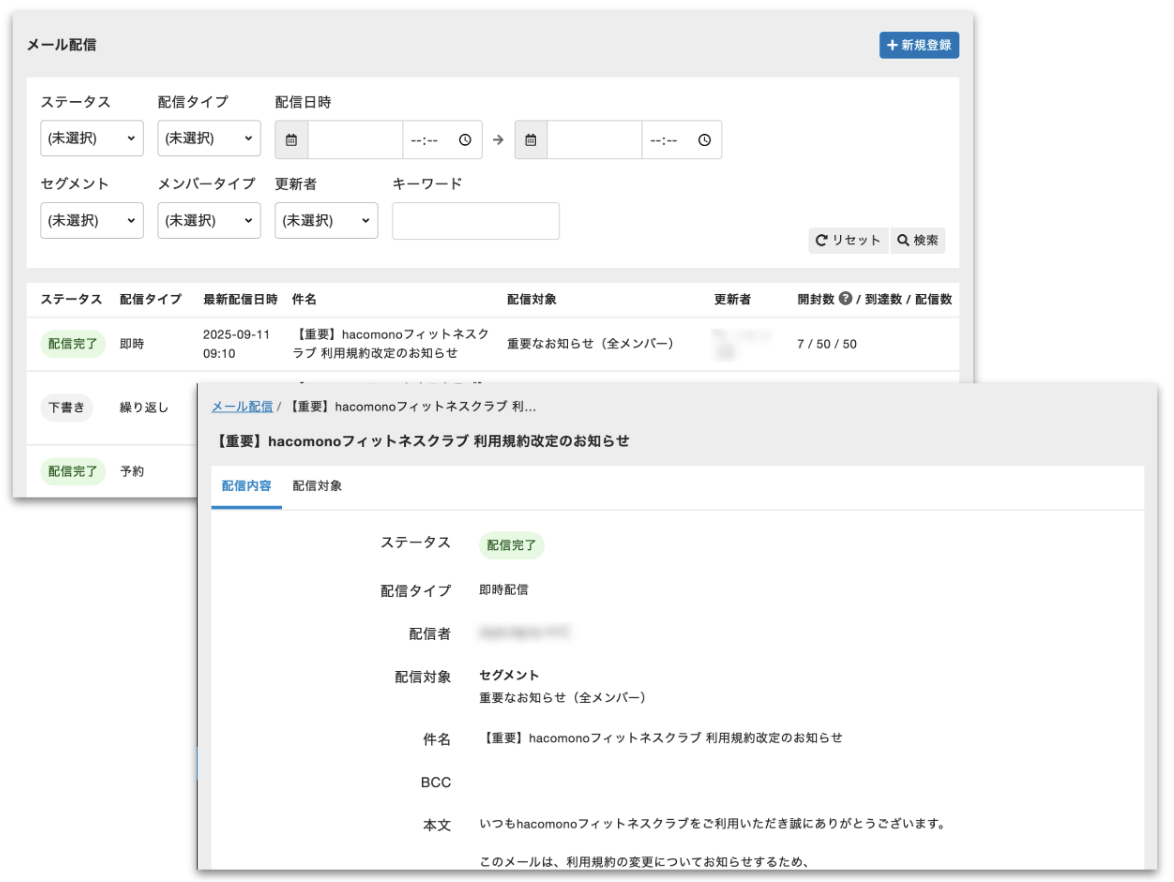Open the 利用規約改定のお知らせ mail row

point(393,343)
